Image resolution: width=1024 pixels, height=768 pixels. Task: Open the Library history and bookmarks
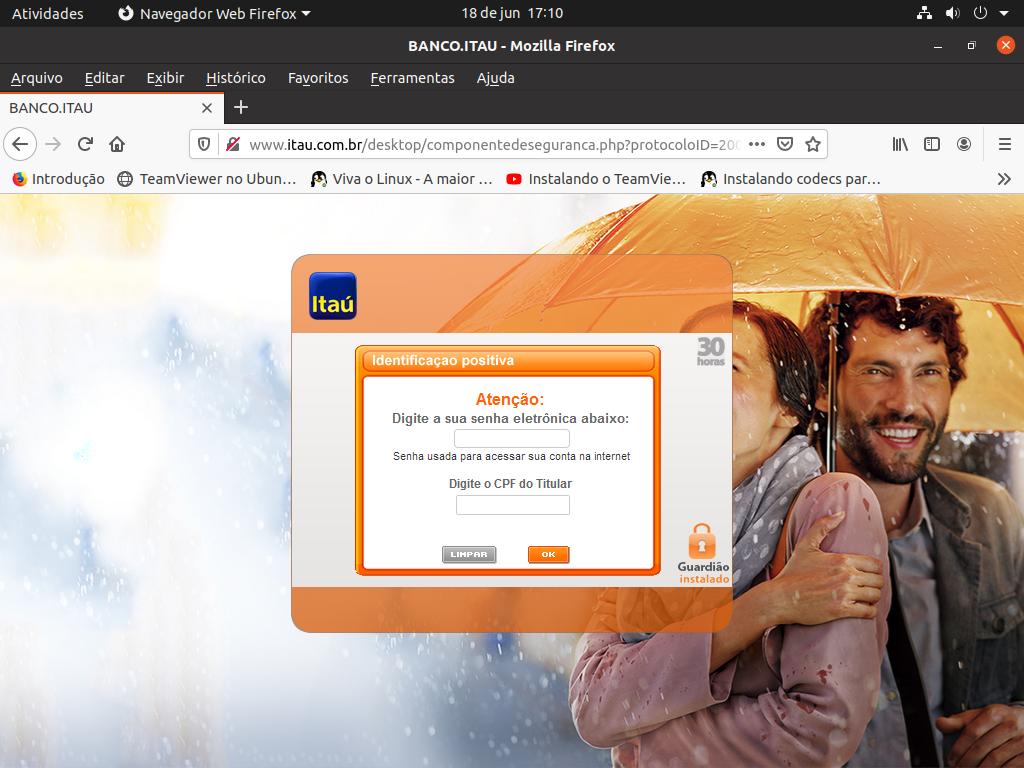tap(900, 144)
